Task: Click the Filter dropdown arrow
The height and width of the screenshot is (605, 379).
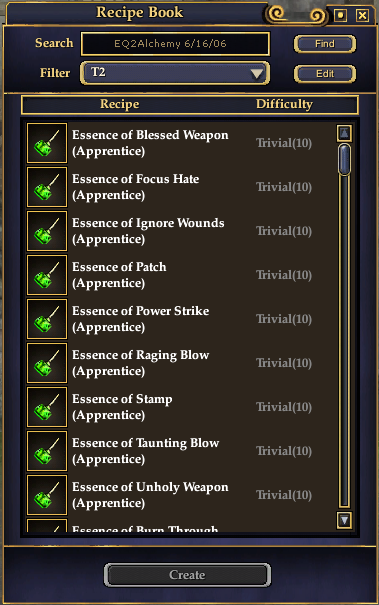Action: 257,73
